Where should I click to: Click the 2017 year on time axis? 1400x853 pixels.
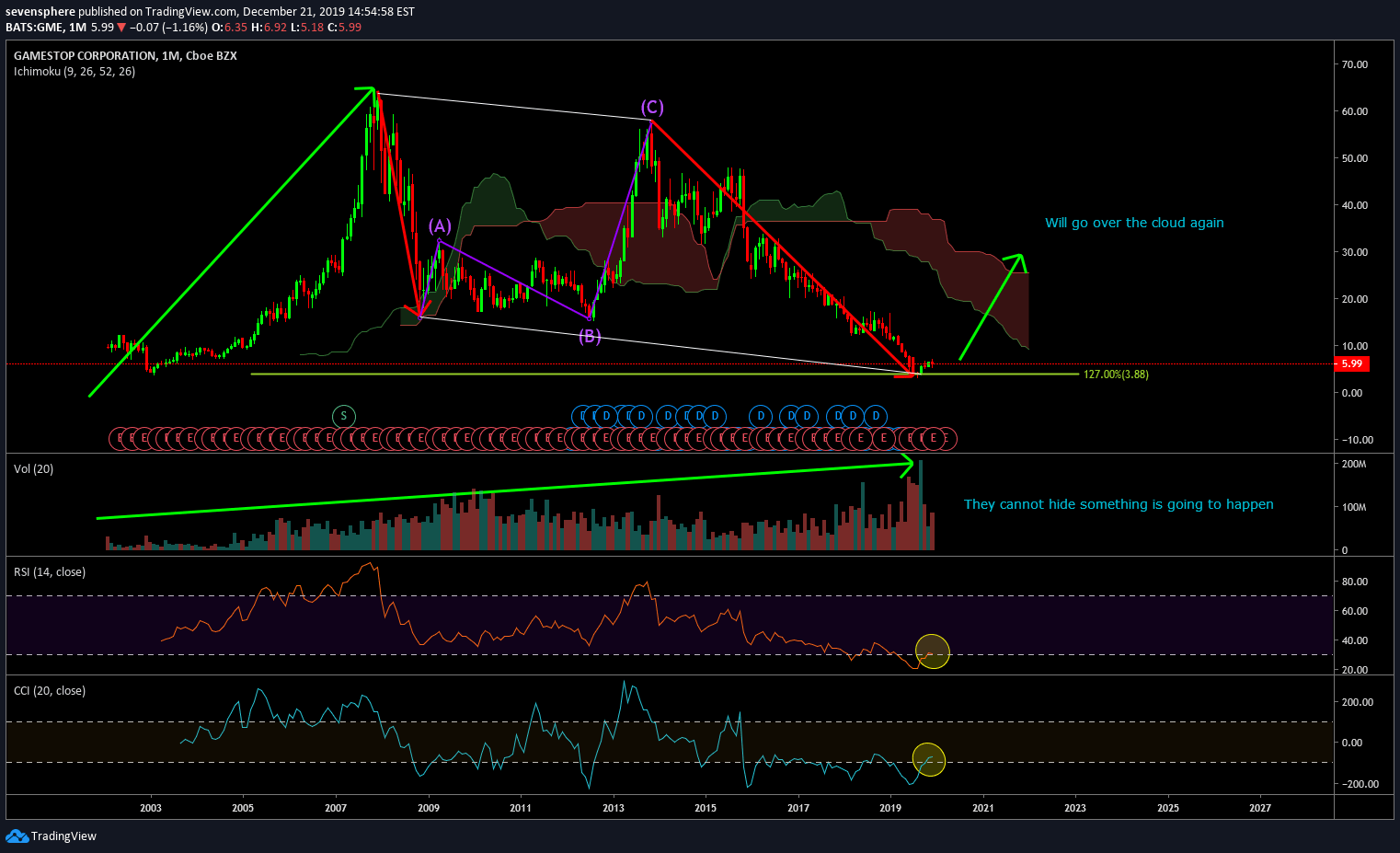click(798, 809)
